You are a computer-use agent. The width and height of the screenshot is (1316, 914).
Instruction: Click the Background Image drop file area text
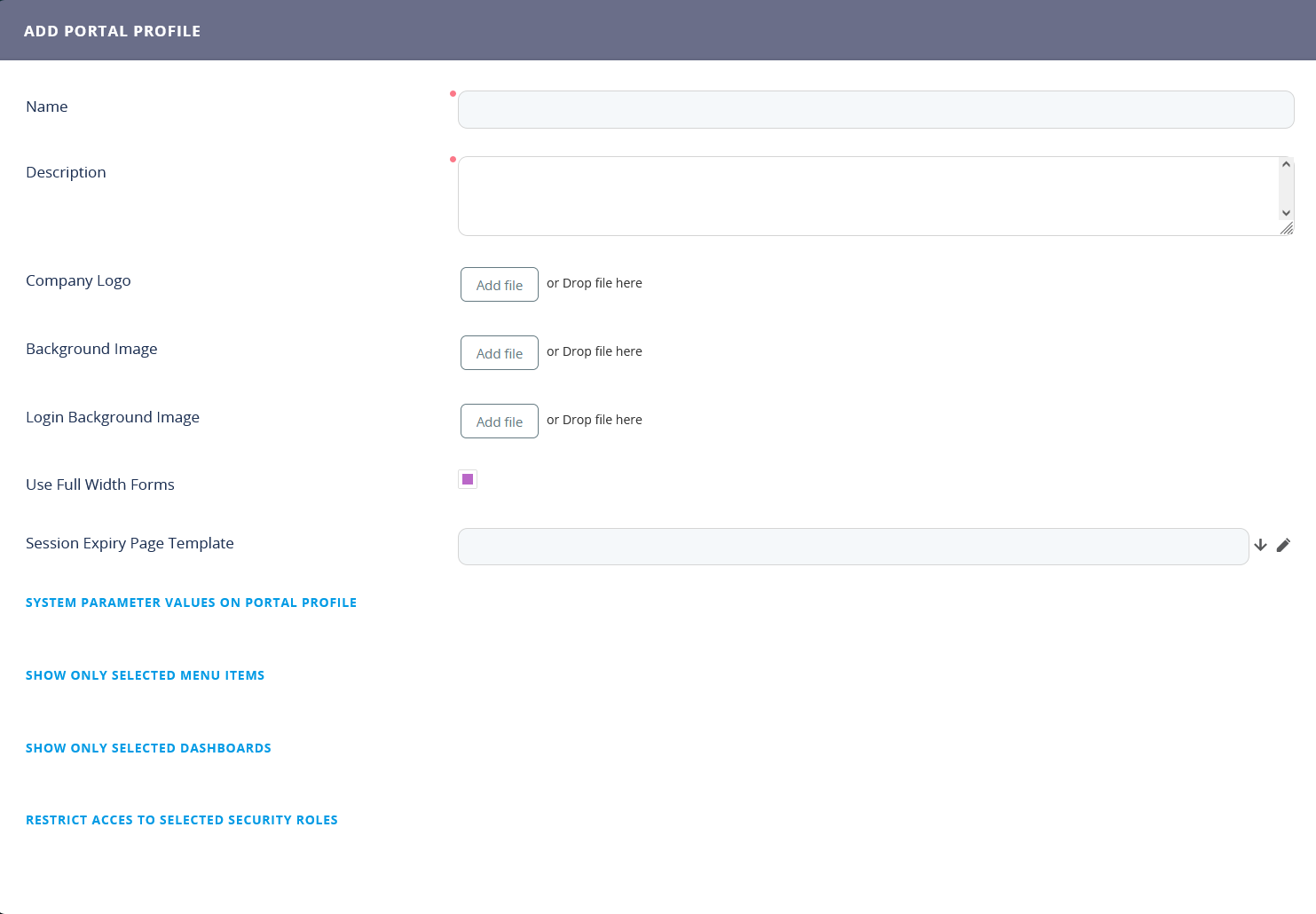pos(594,351)
